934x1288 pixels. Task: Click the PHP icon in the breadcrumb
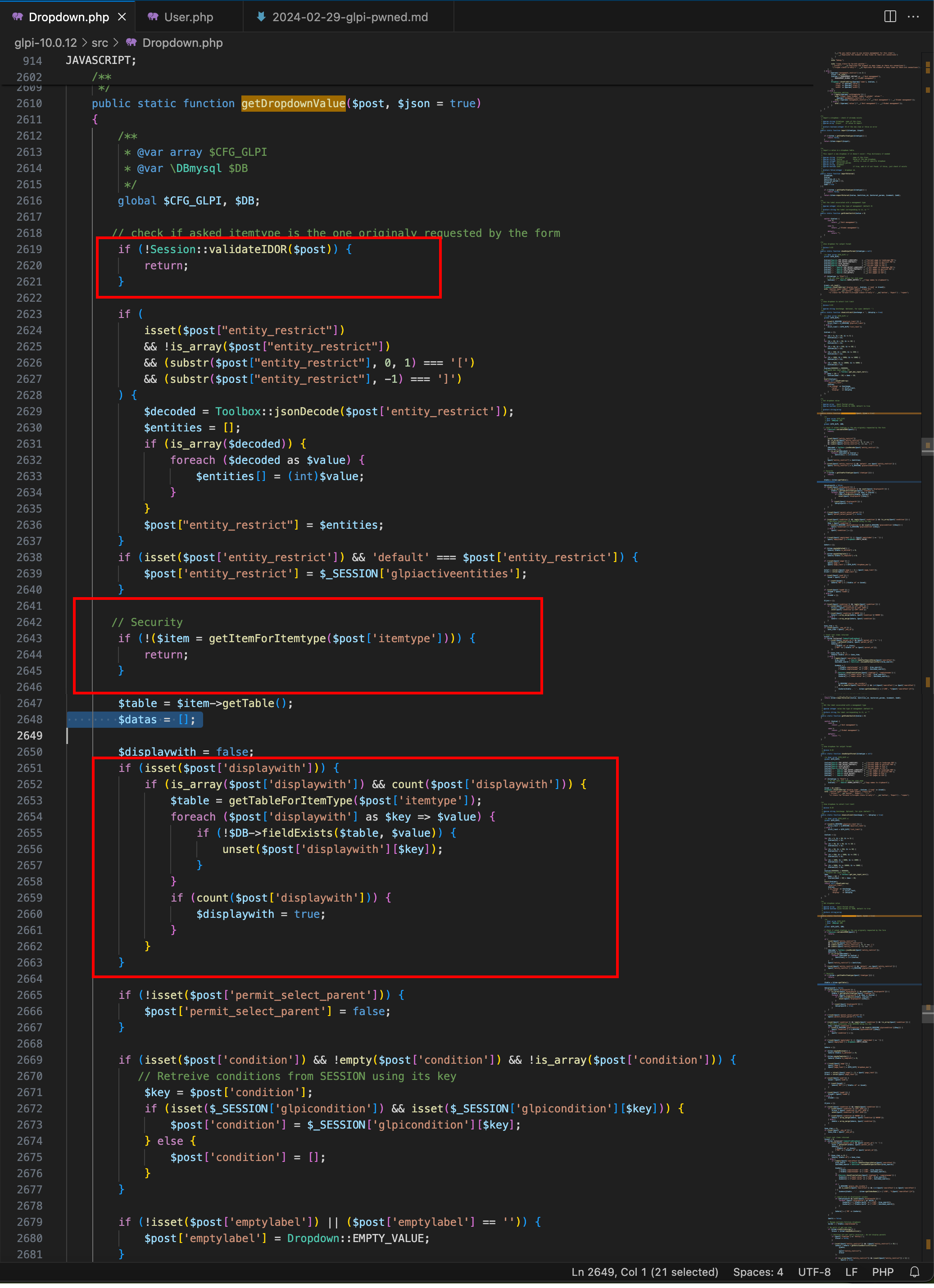tap(132, 43)
